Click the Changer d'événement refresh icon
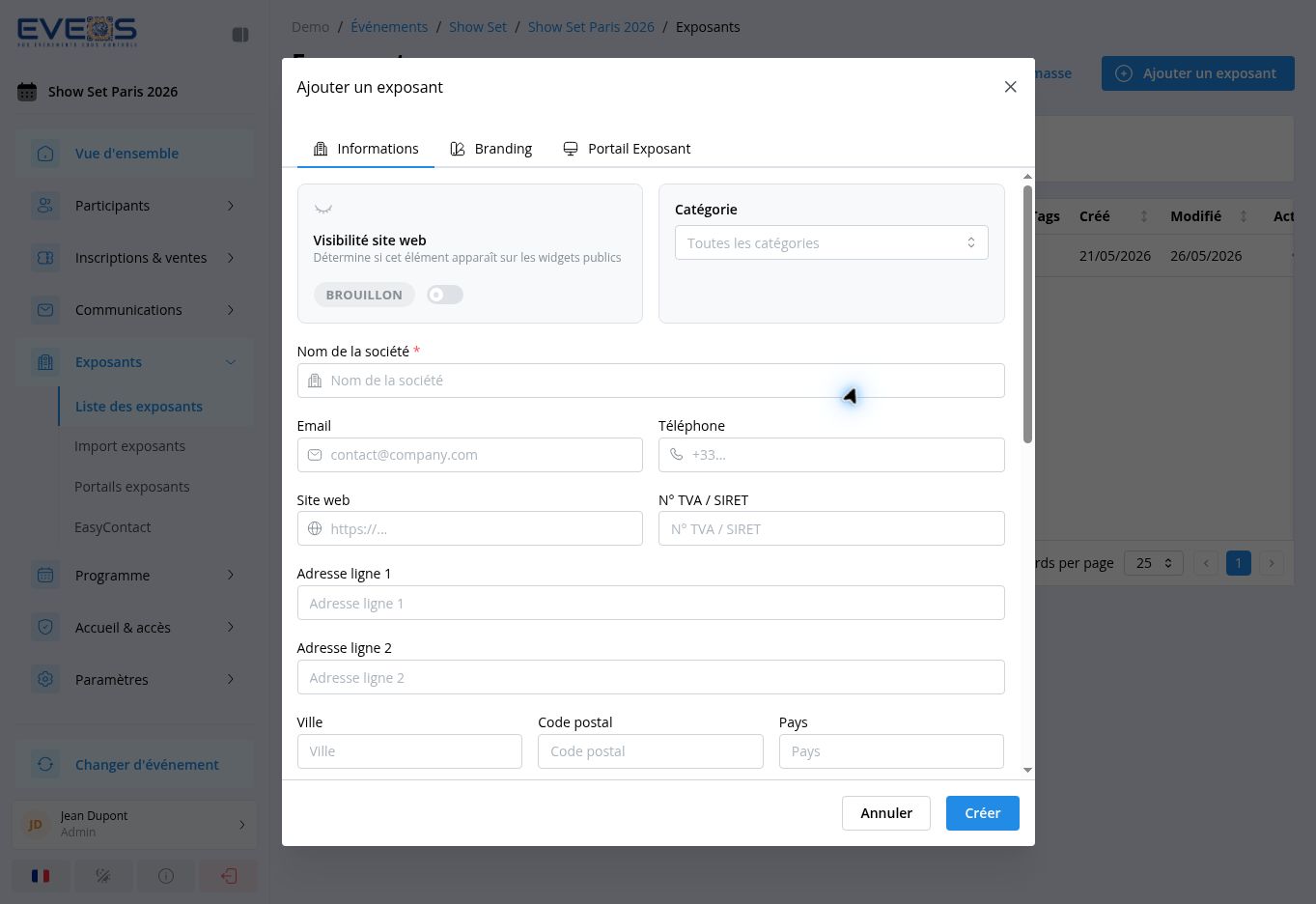 tap(45, 765)
